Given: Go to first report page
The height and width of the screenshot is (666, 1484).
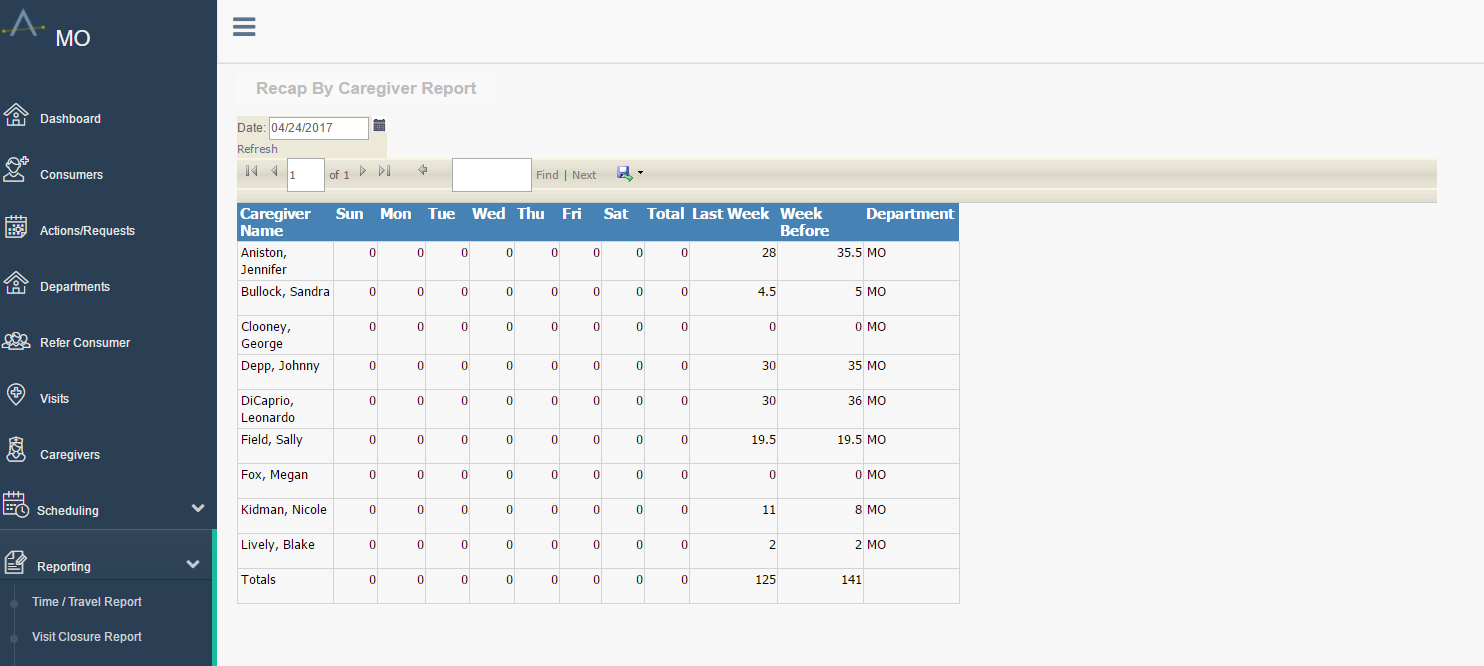Looking at the screenshot, I should pos(251,171).
